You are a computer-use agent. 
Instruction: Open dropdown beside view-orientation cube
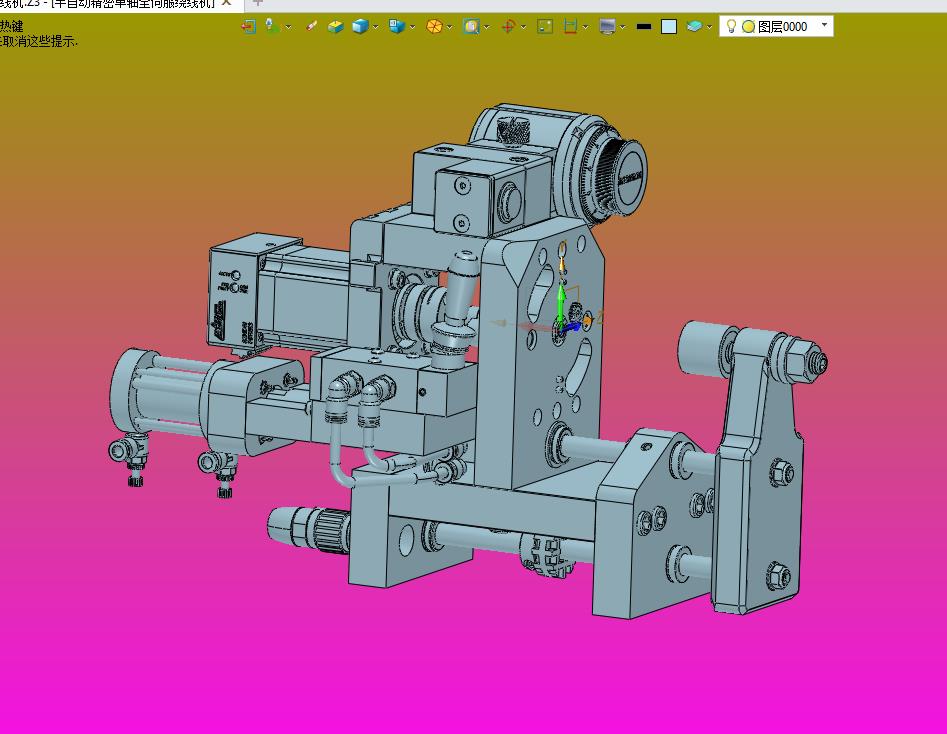[x=413, y=27]
